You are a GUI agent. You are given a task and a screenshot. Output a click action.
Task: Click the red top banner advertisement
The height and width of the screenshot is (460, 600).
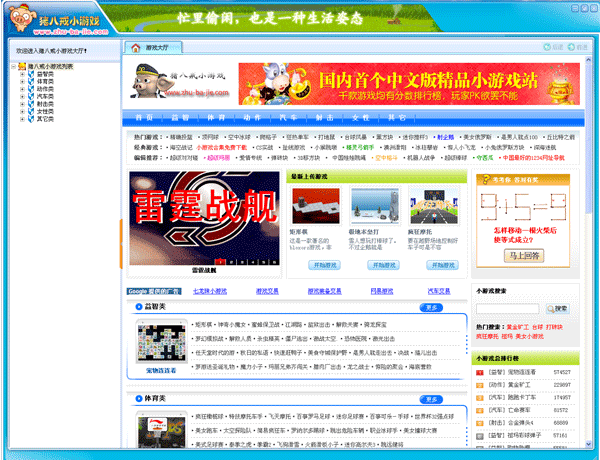pyautogui.click(x=409, y=84)
